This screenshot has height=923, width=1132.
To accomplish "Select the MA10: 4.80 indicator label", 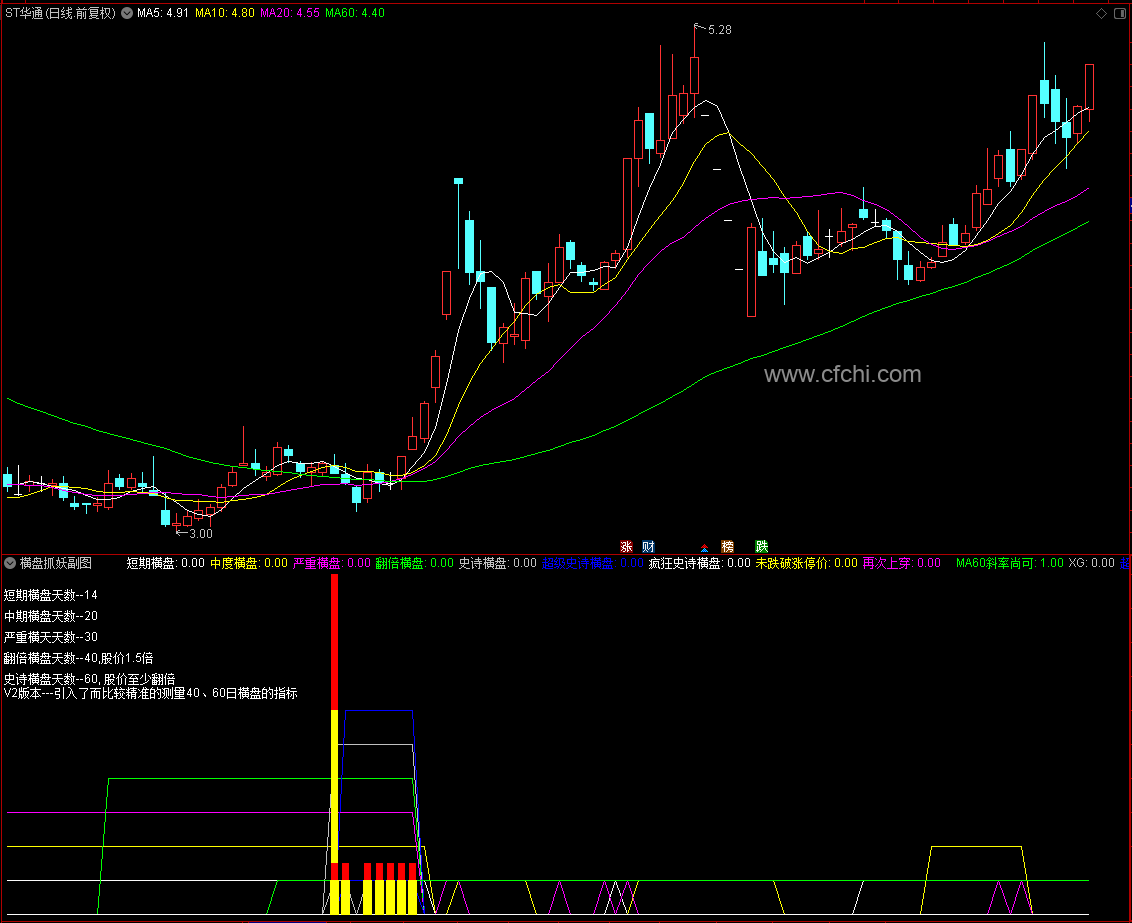I will (225, 13).
